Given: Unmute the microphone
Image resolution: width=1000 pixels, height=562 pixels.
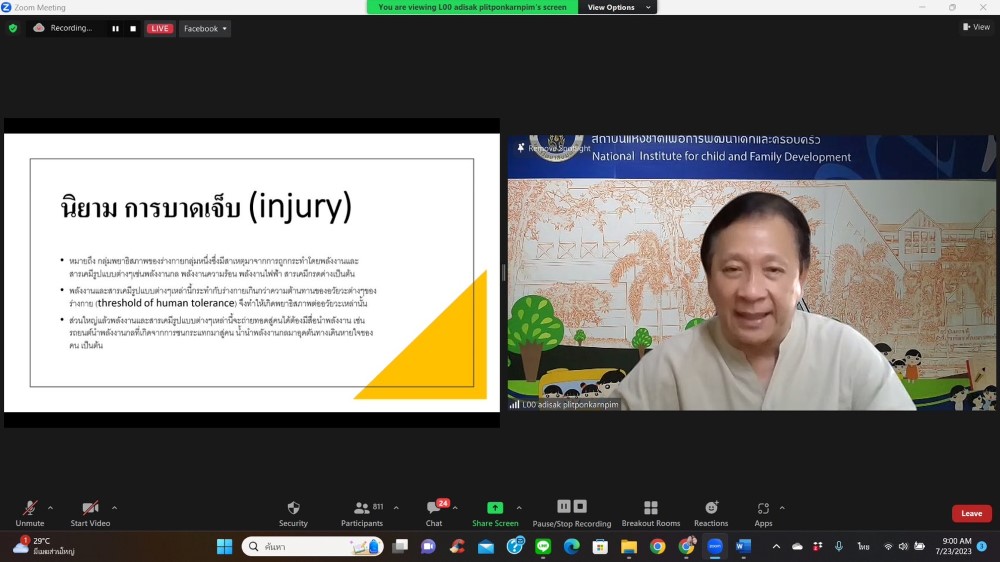Looking at the screenshot, I should 29,510.
